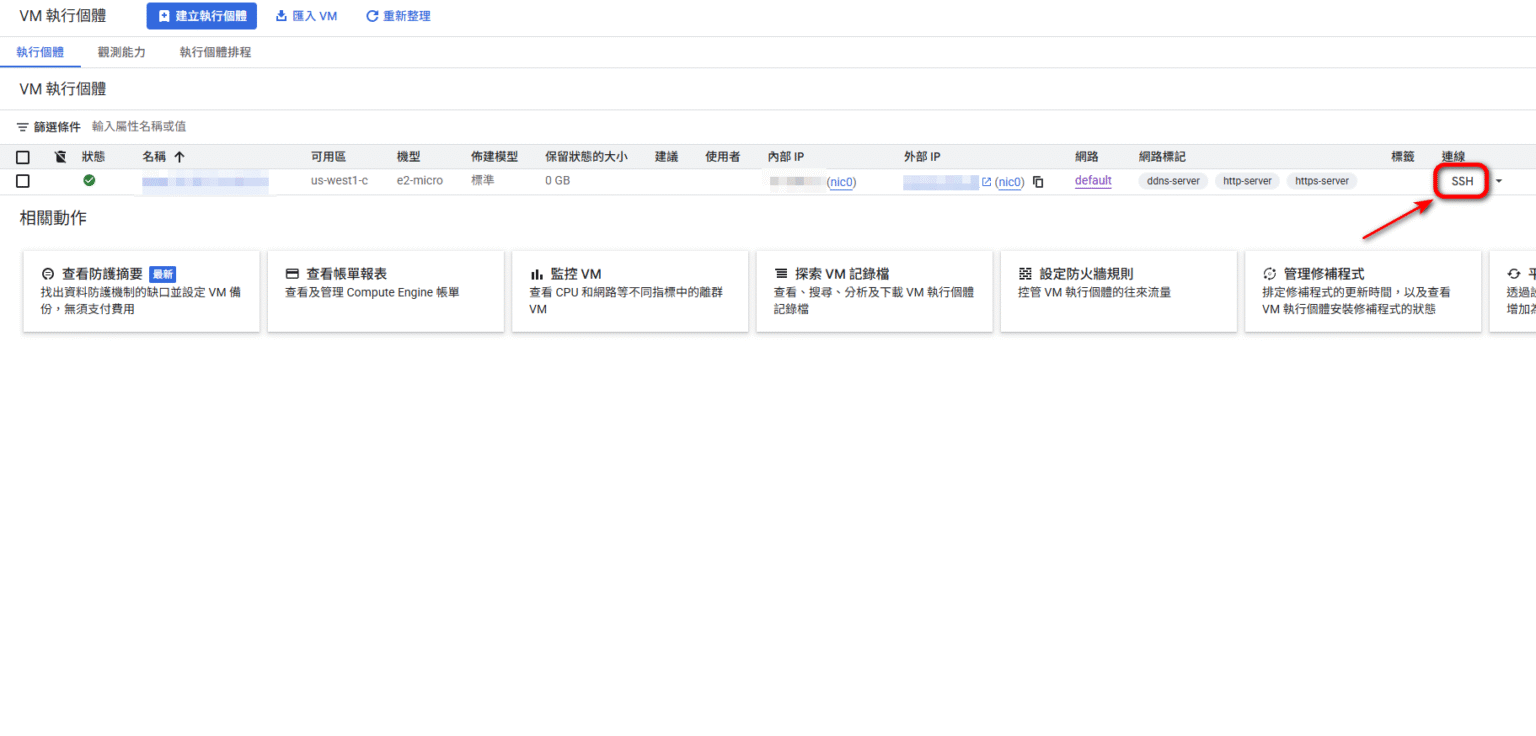1536x736 pixels.
Task: Click the import VM download icon
Action: pos(281,15)
